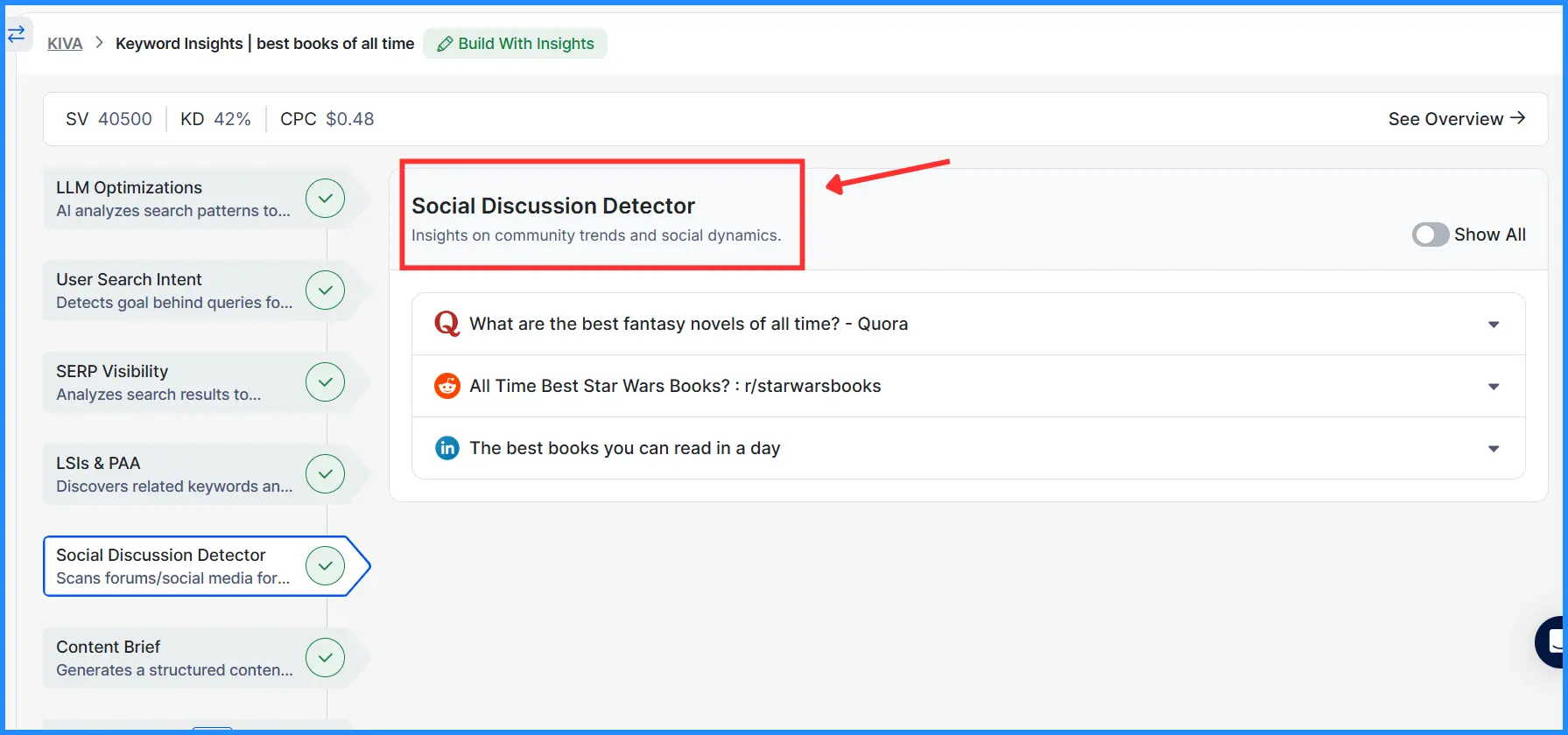Click the LLM Optimizations checkmark circle

tap(325, 199)
